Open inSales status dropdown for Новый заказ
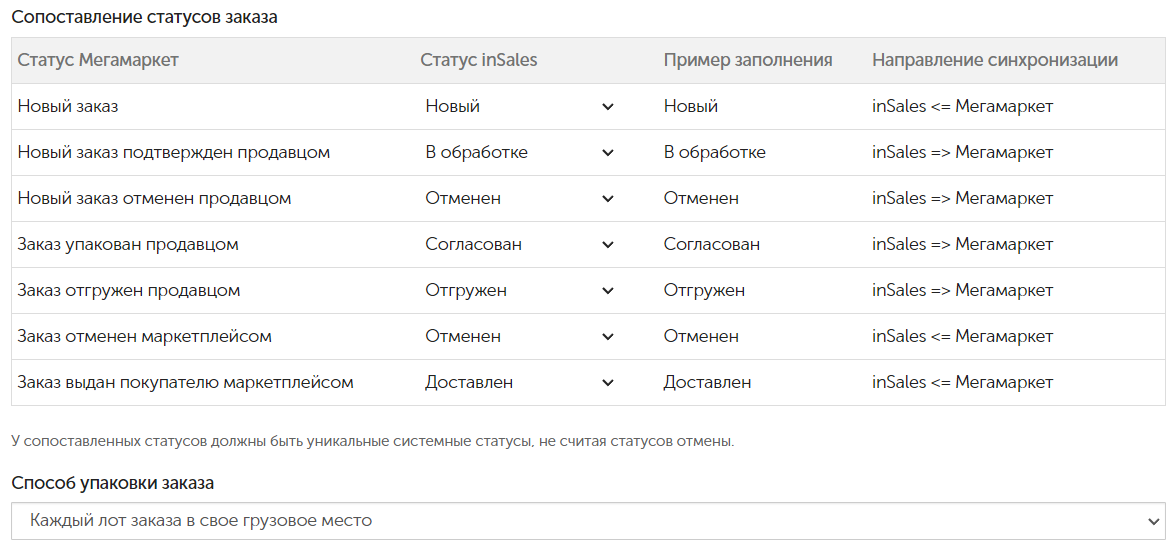 (519, 106)
